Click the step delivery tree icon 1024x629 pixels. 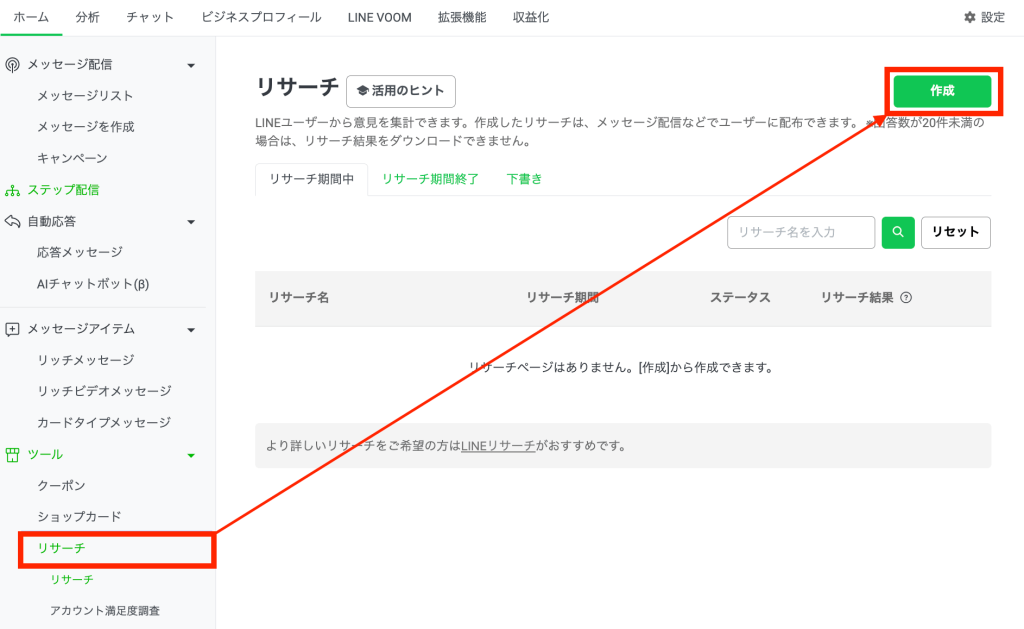12,191
